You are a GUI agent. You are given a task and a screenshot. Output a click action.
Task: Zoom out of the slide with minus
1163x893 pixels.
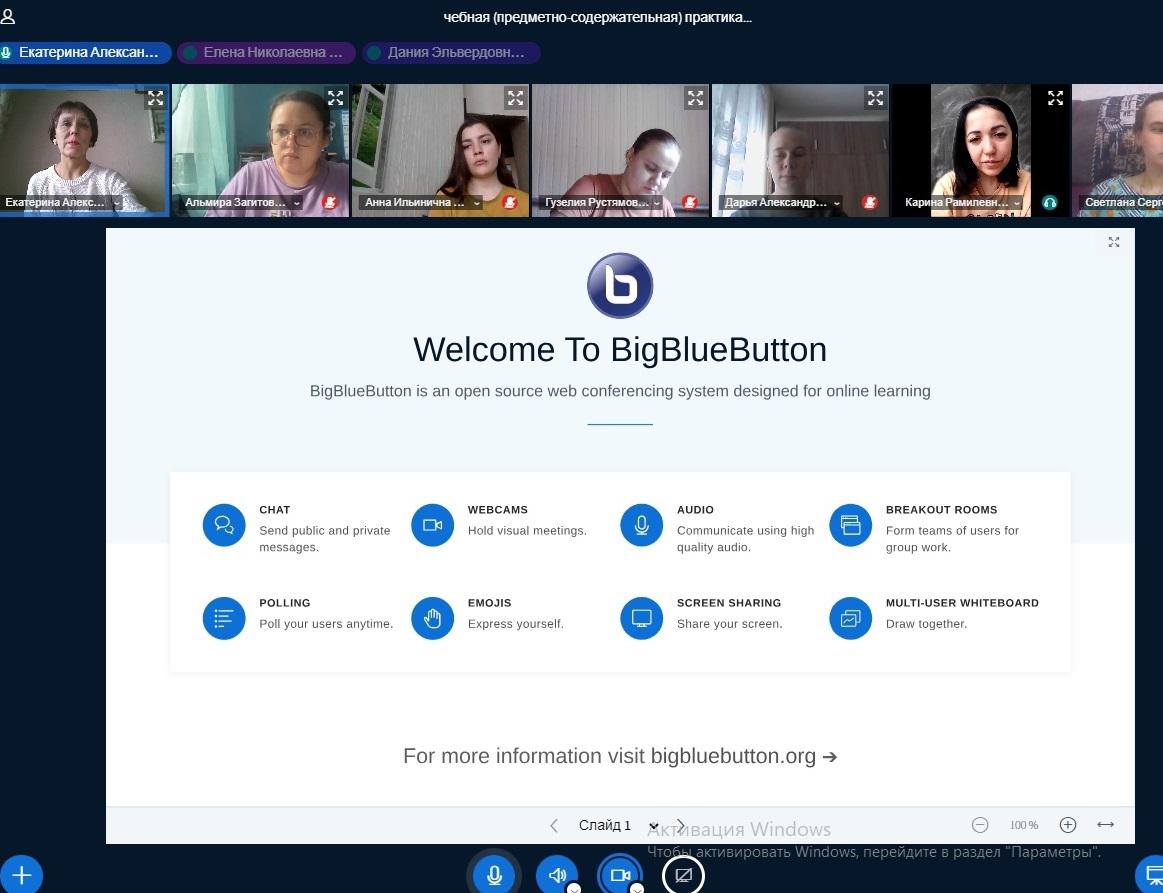(980, 825)
